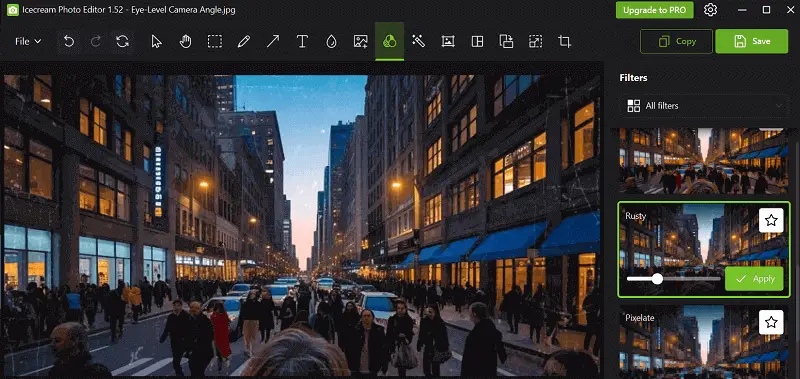Maximize the editor window
The width and height of the screenshot is (800, 379).
tap(766, 10)
